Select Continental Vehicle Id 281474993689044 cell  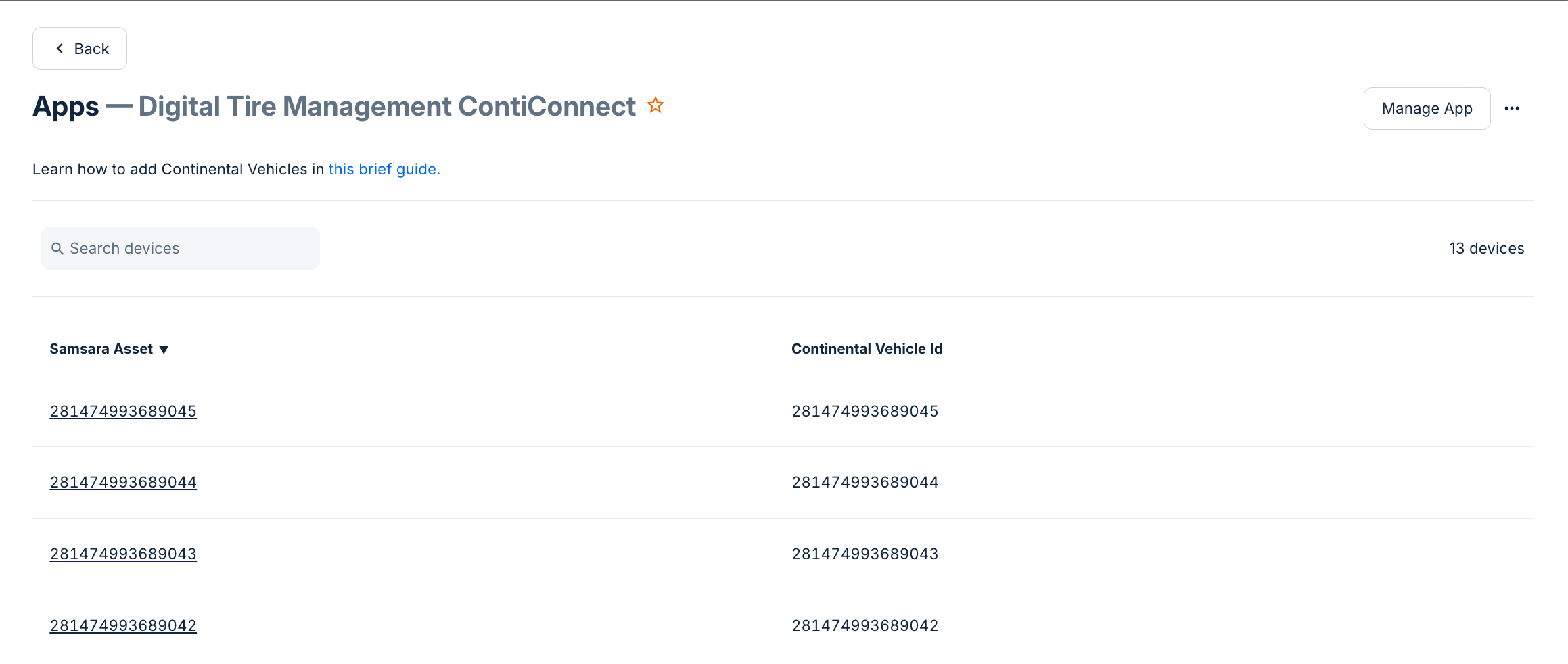click(x=864, y=482)
